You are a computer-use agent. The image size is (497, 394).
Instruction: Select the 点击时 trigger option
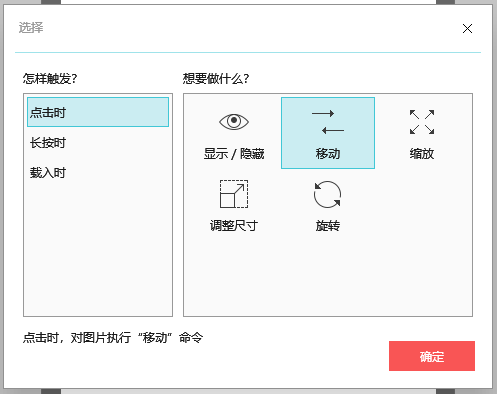(x=98, y=112)
